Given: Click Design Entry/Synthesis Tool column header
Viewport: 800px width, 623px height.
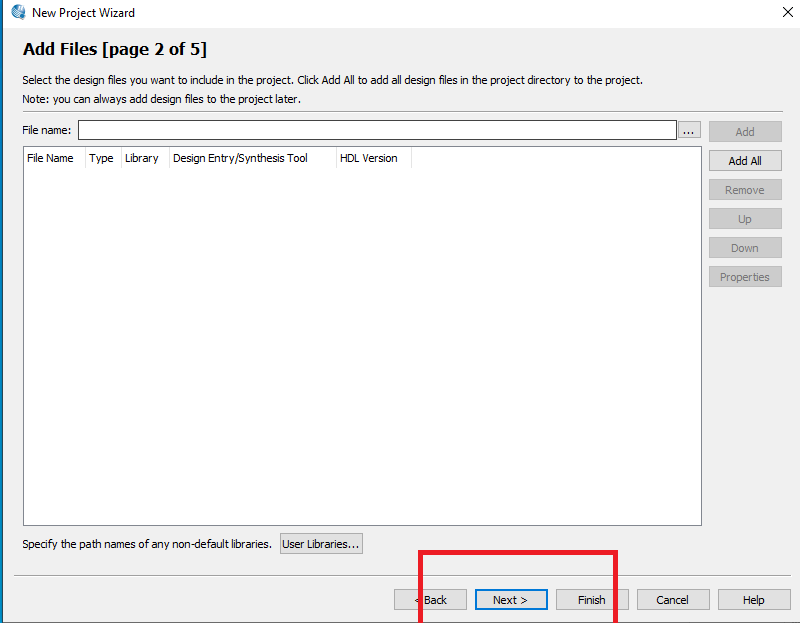Looking at the screenshot, I should pyautogui.click(x=253, y=158).
